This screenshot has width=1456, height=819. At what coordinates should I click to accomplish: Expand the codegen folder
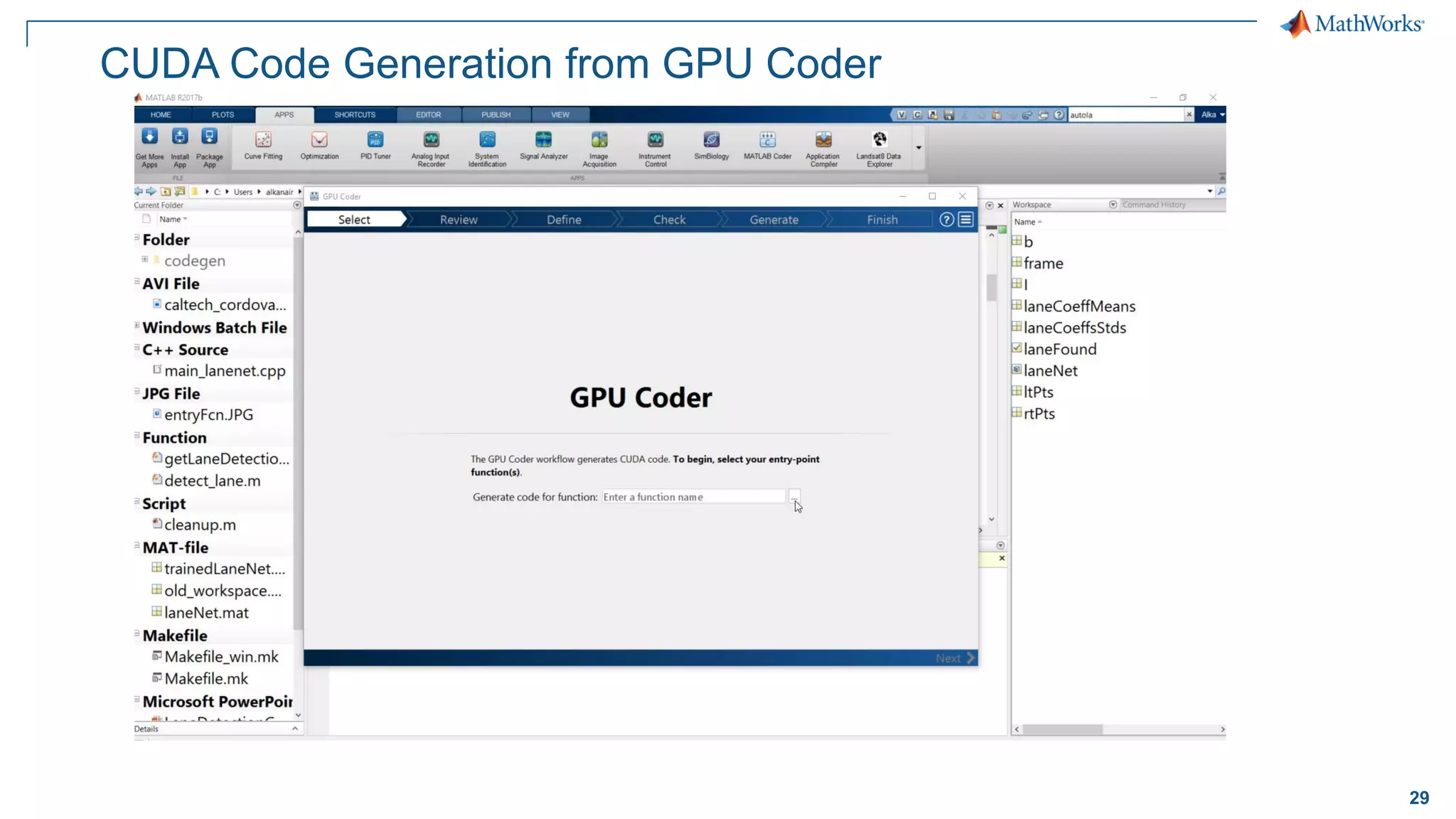coord(145,259)
